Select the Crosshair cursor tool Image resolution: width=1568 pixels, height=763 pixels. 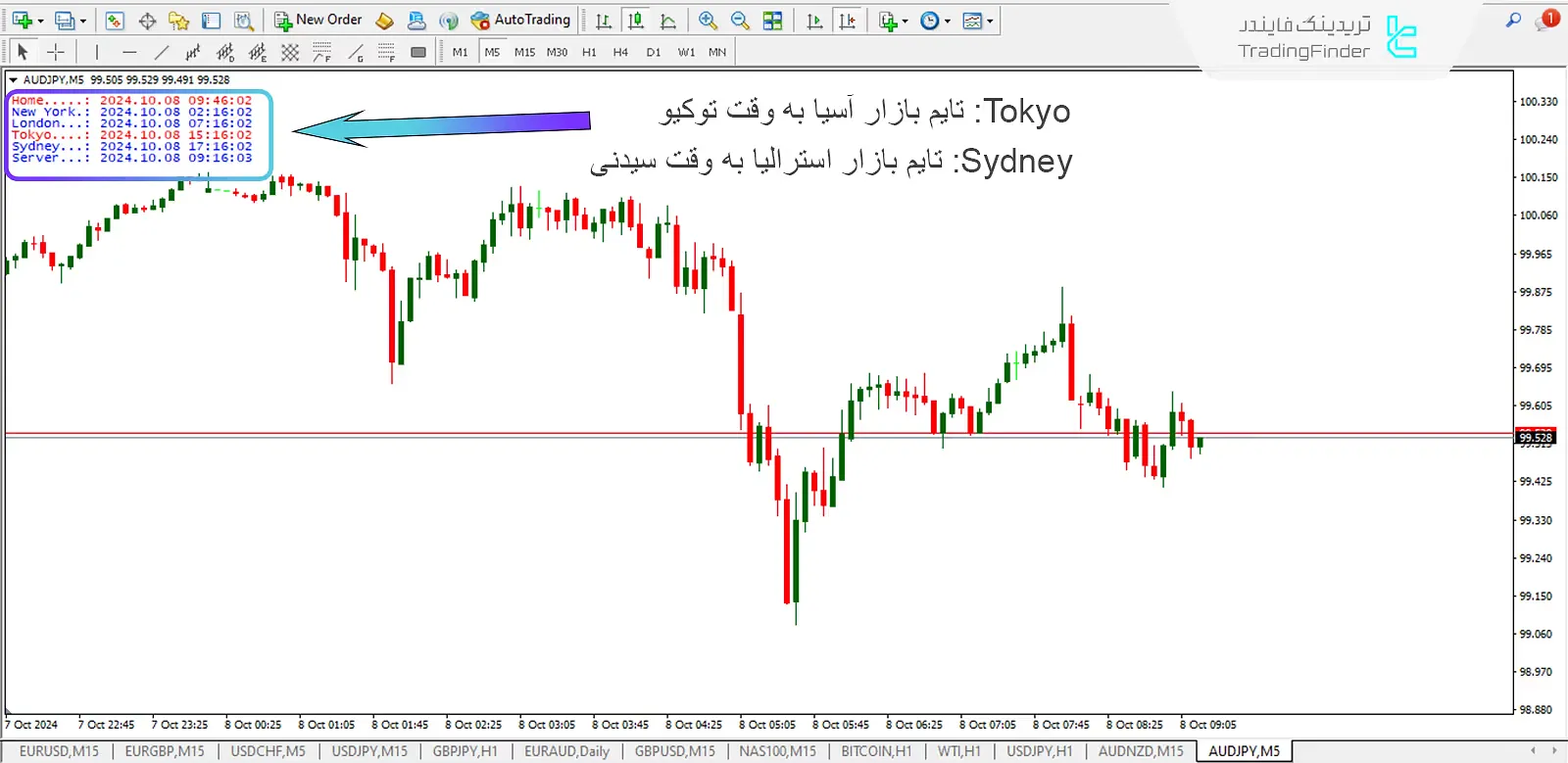pyautogui.click(x=56, y=52)
